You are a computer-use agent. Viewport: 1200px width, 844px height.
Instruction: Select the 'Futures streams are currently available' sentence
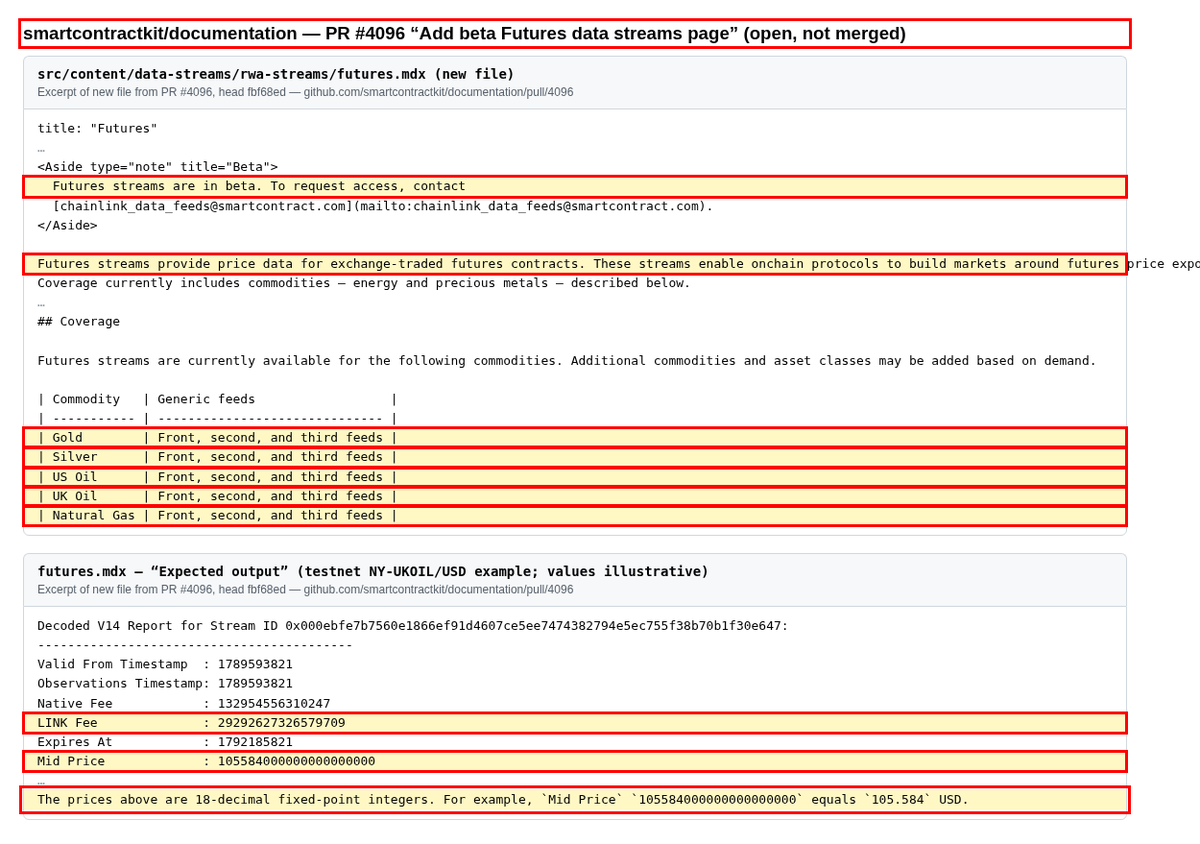pyautogui.click(x=567, y=360)
